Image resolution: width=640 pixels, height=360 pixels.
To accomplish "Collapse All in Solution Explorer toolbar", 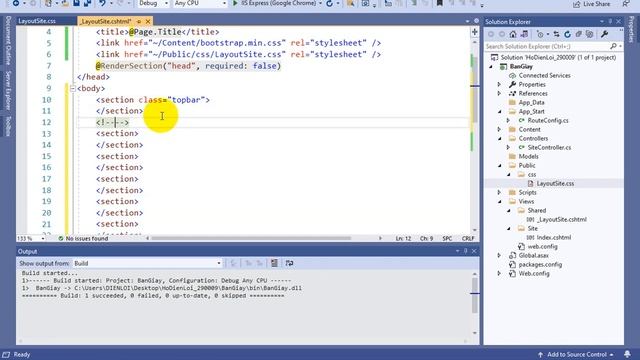I will [578, 34].
